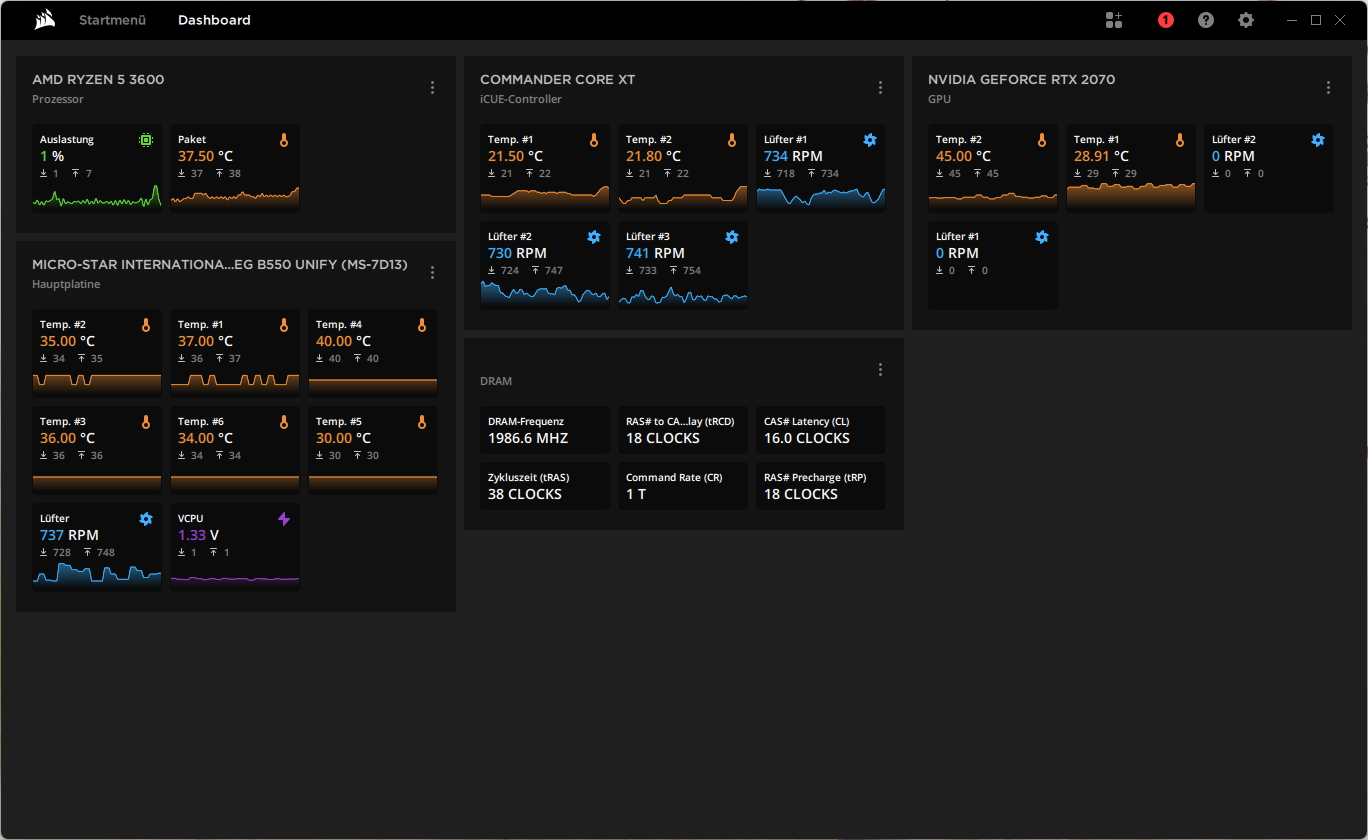Click motherboard Temp. #1 thermometer icon
Image resolution: width=1368 pixels, height=840 pixels.
284,325
